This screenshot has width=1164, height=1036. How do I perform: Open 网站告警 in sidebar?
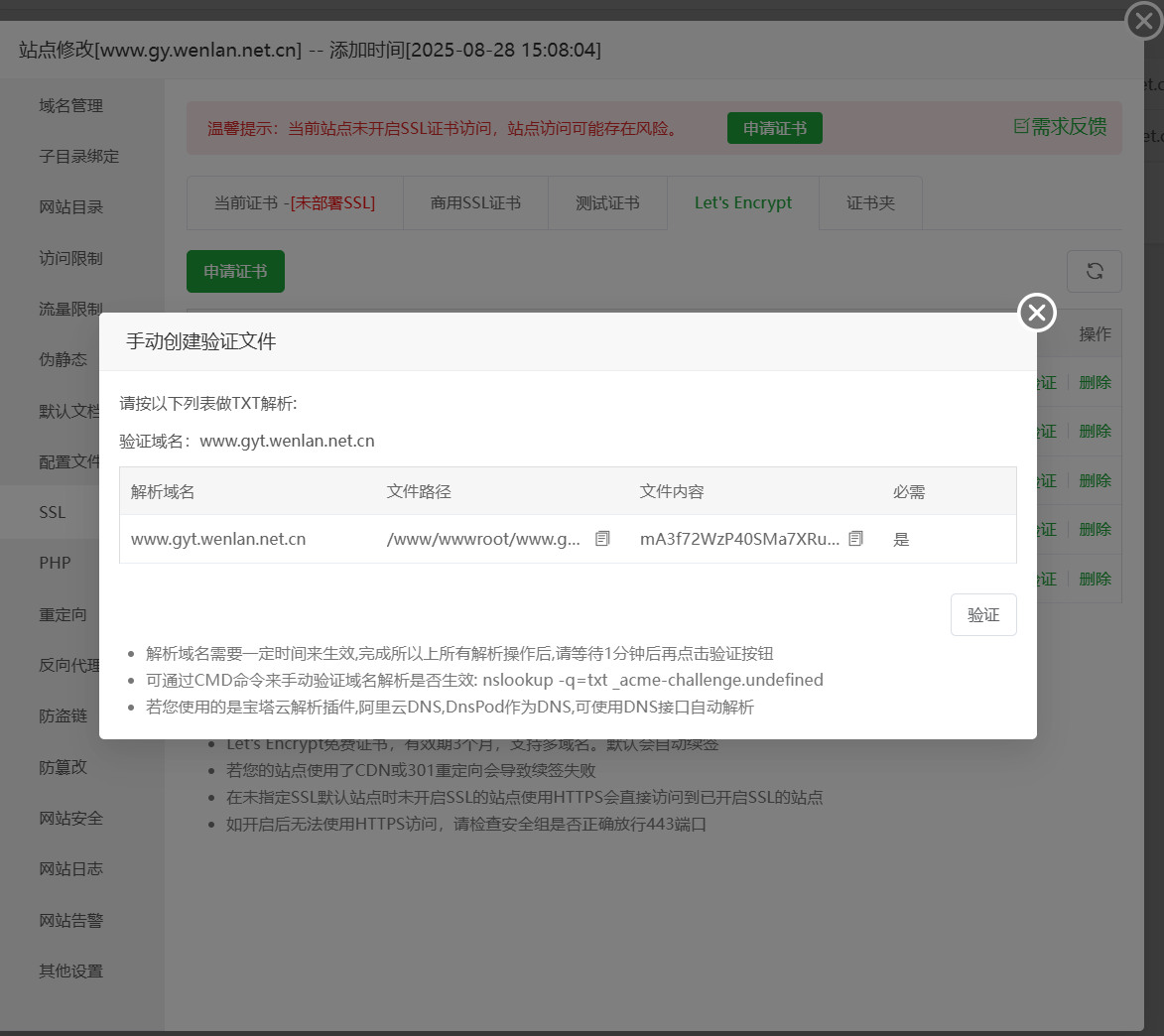(x=71, y=921)
